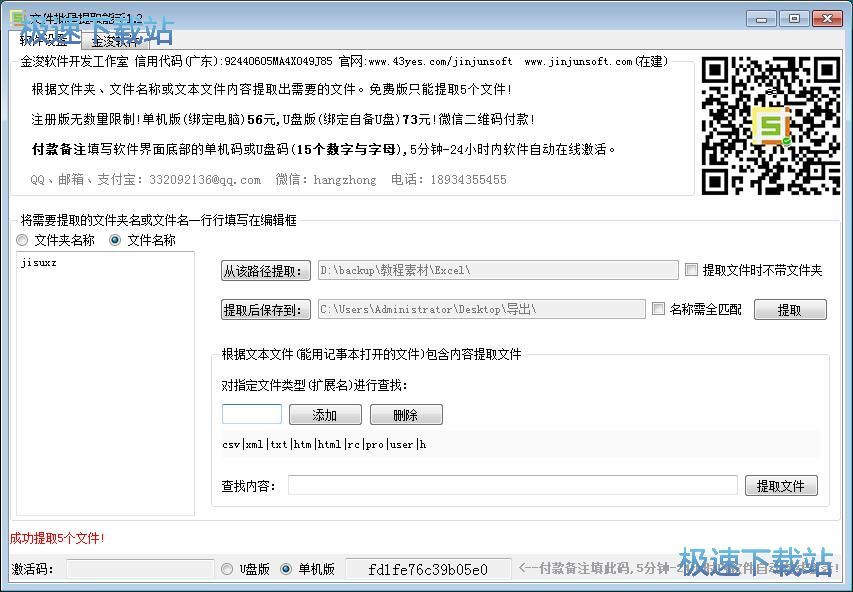The width and height of the screenshot is (853, 592).
Task: Click the 提取文件 button
Action: [x=781, y=485]
